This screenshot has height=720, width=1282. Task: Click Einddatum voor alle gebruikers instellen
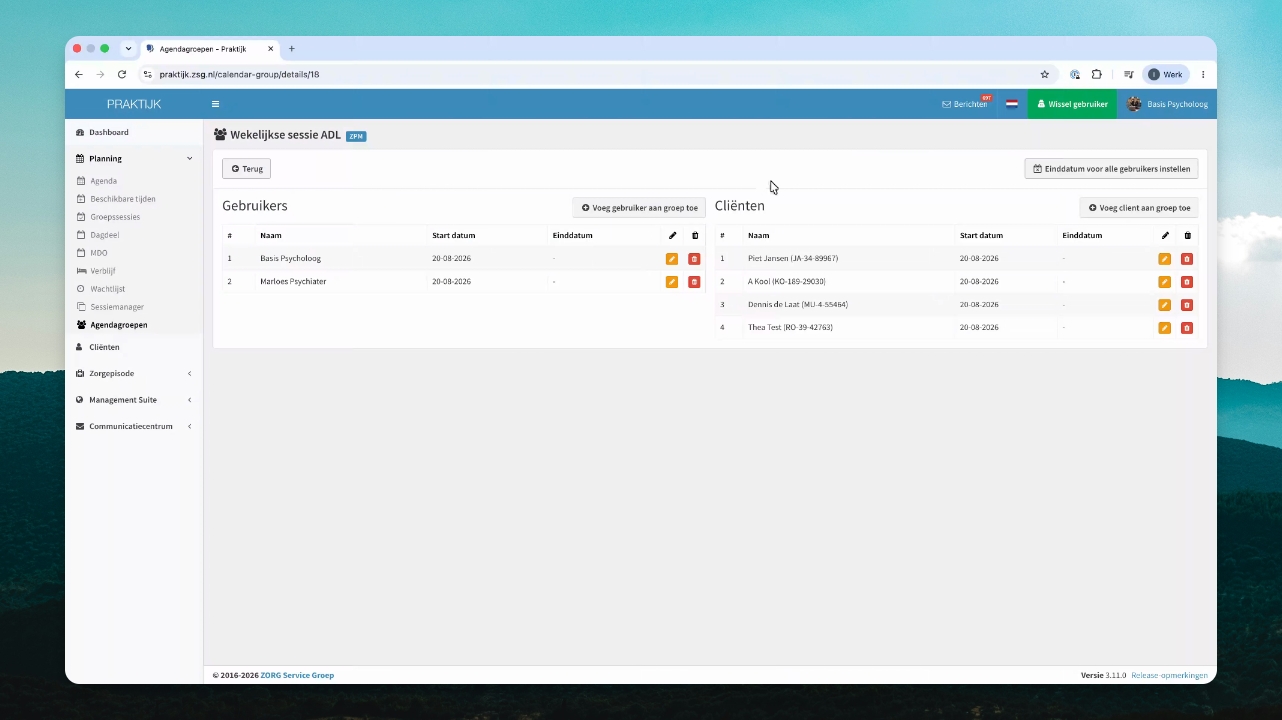[1111, 169]
